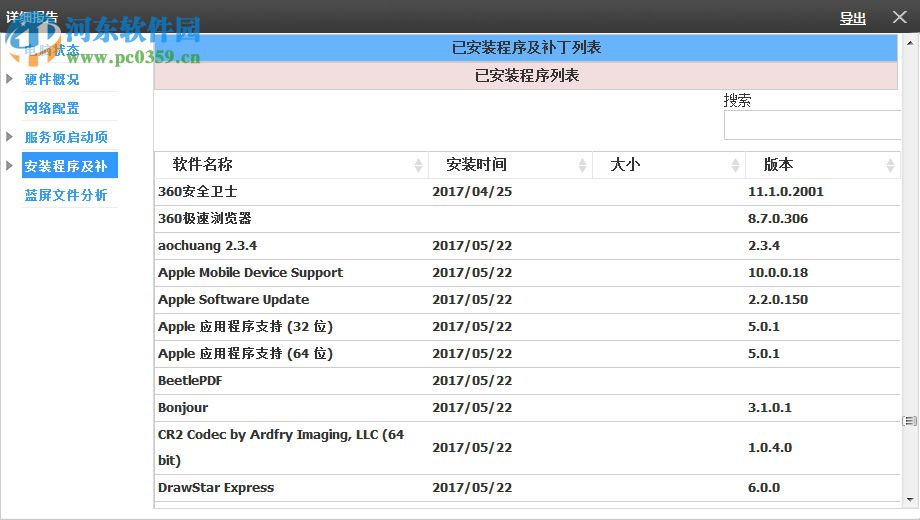Screen dimensions: 920x520
Task: Sort by 软件名称 column arrows
Action: [418, 166]
